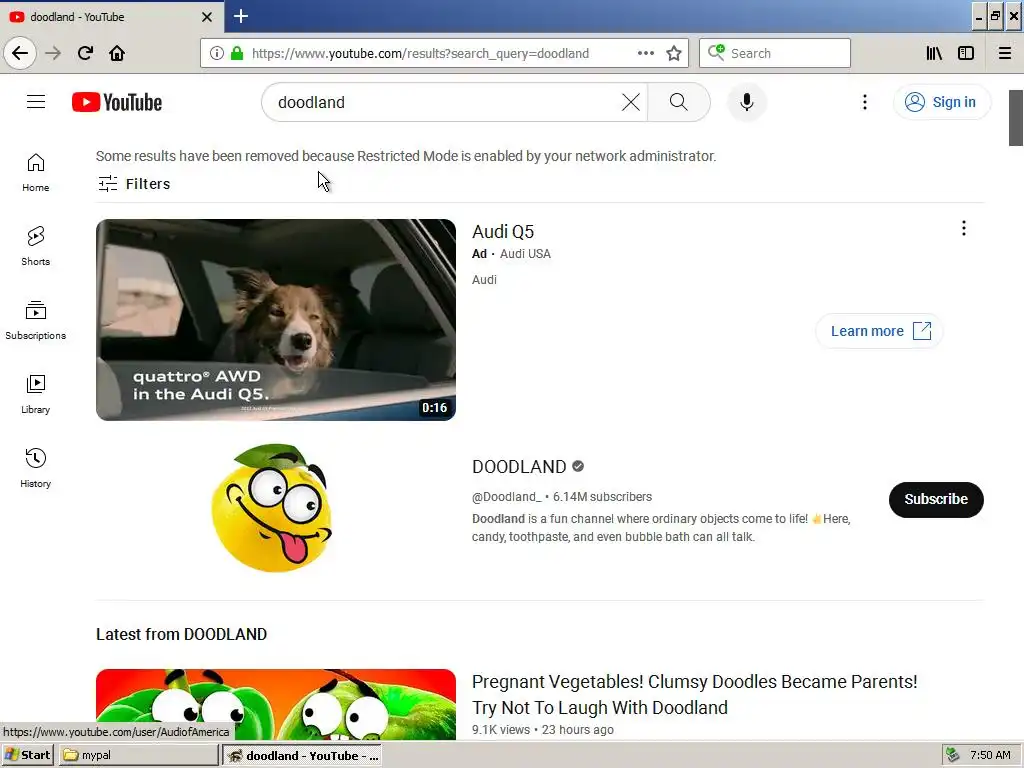Screen dimensions: 1024x768
Task: Click the system tray network icon
Action: point(953,755)
